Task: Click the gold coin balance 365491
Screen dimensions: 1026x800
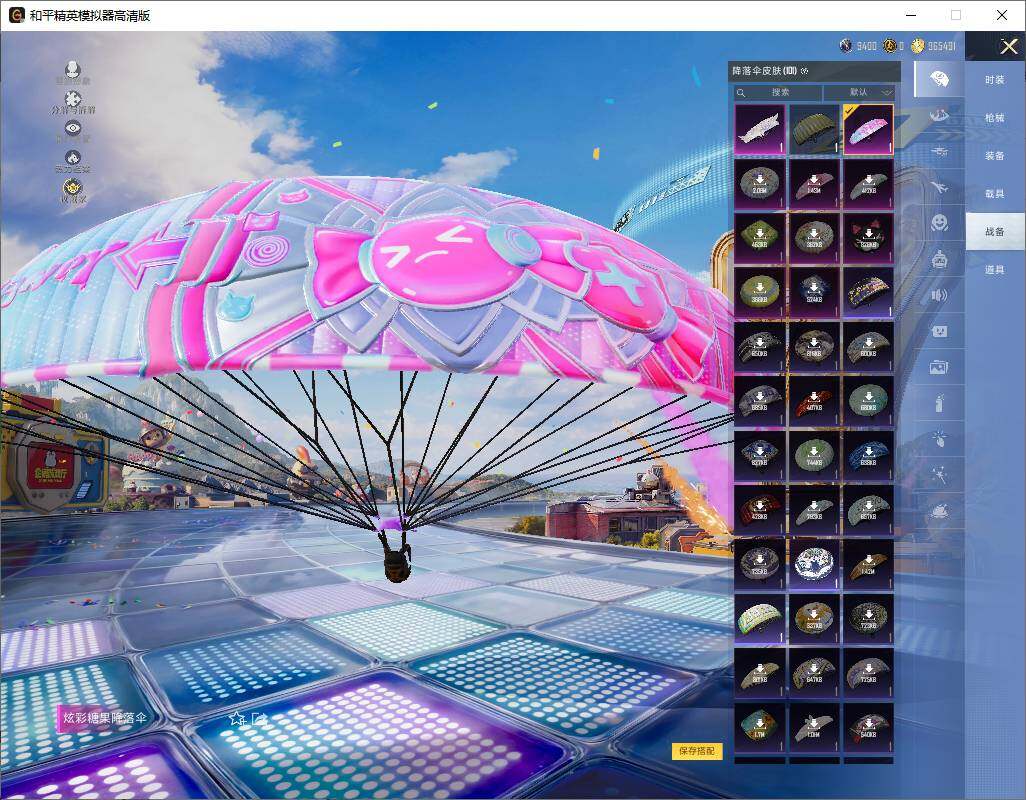Action: click(942, 46)
